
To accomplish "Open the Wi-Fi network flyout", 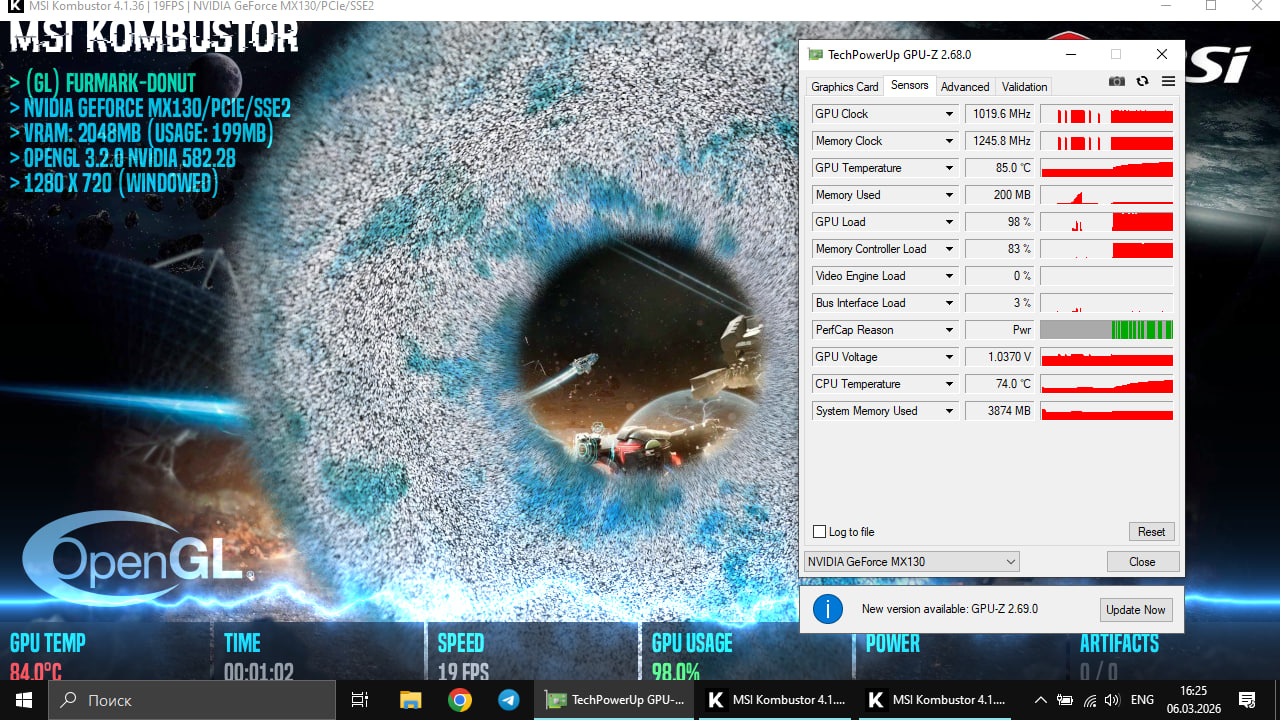I will click(x=1089, y=700).
